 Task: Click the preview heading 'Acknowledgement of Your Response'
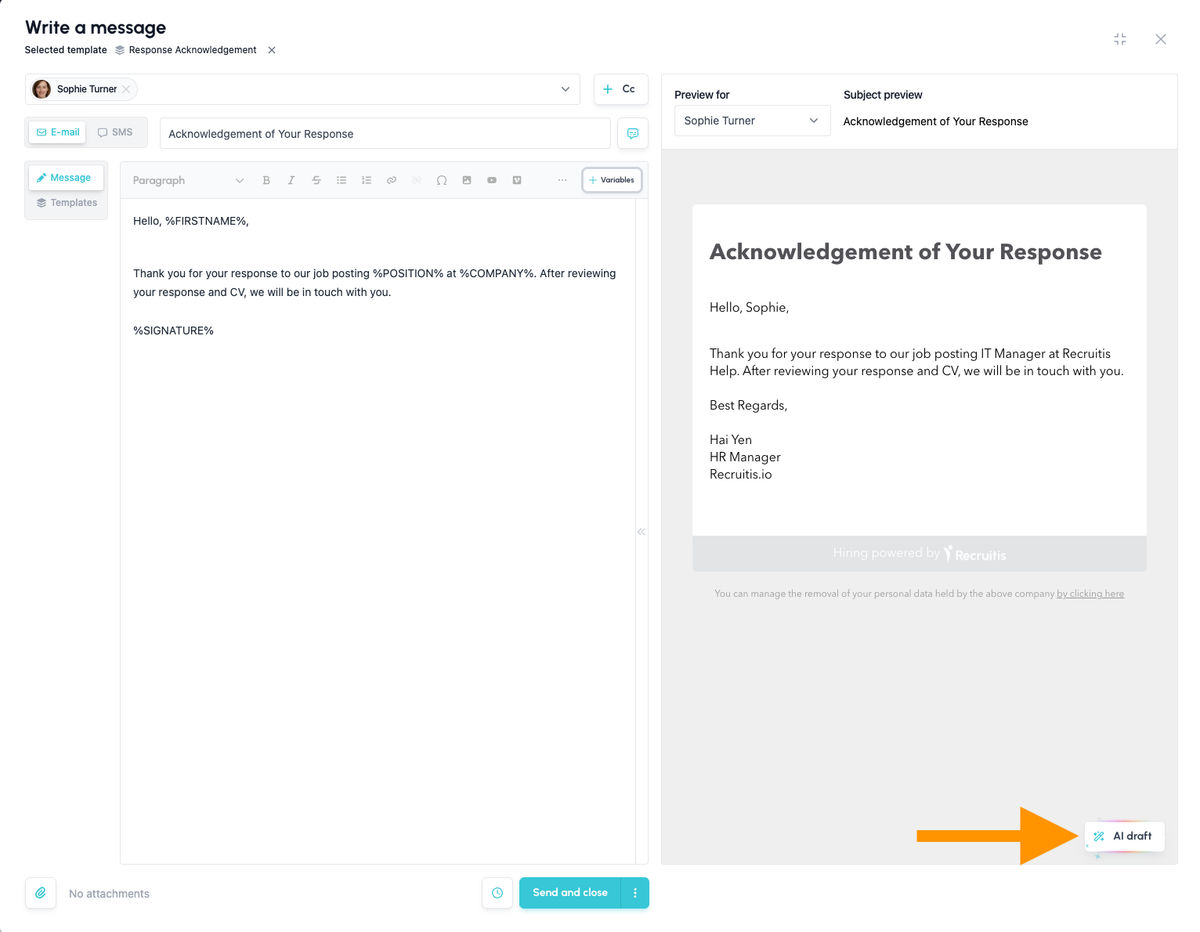click(x=905, y=252)
